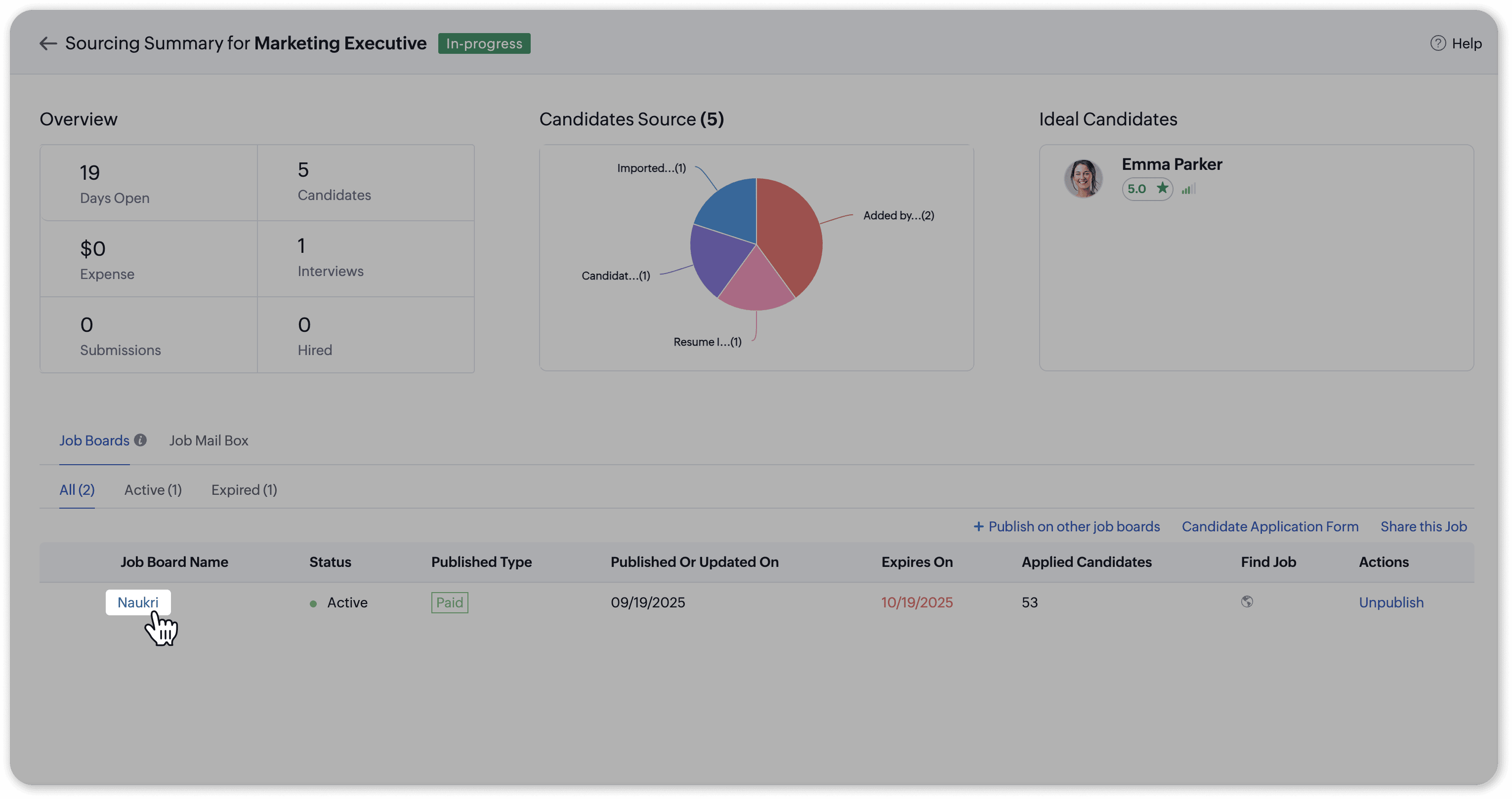Click the Job Boards info icon
The image size is (1512, 799).
tap(140, 440)
